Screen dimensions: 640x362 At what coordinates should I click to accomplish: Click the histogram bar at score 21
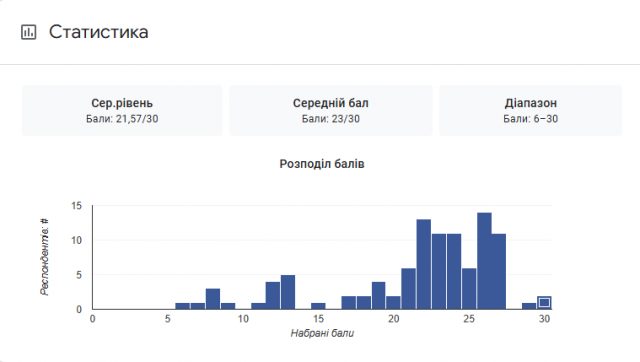pyautogui.click(x=409, y=289)
